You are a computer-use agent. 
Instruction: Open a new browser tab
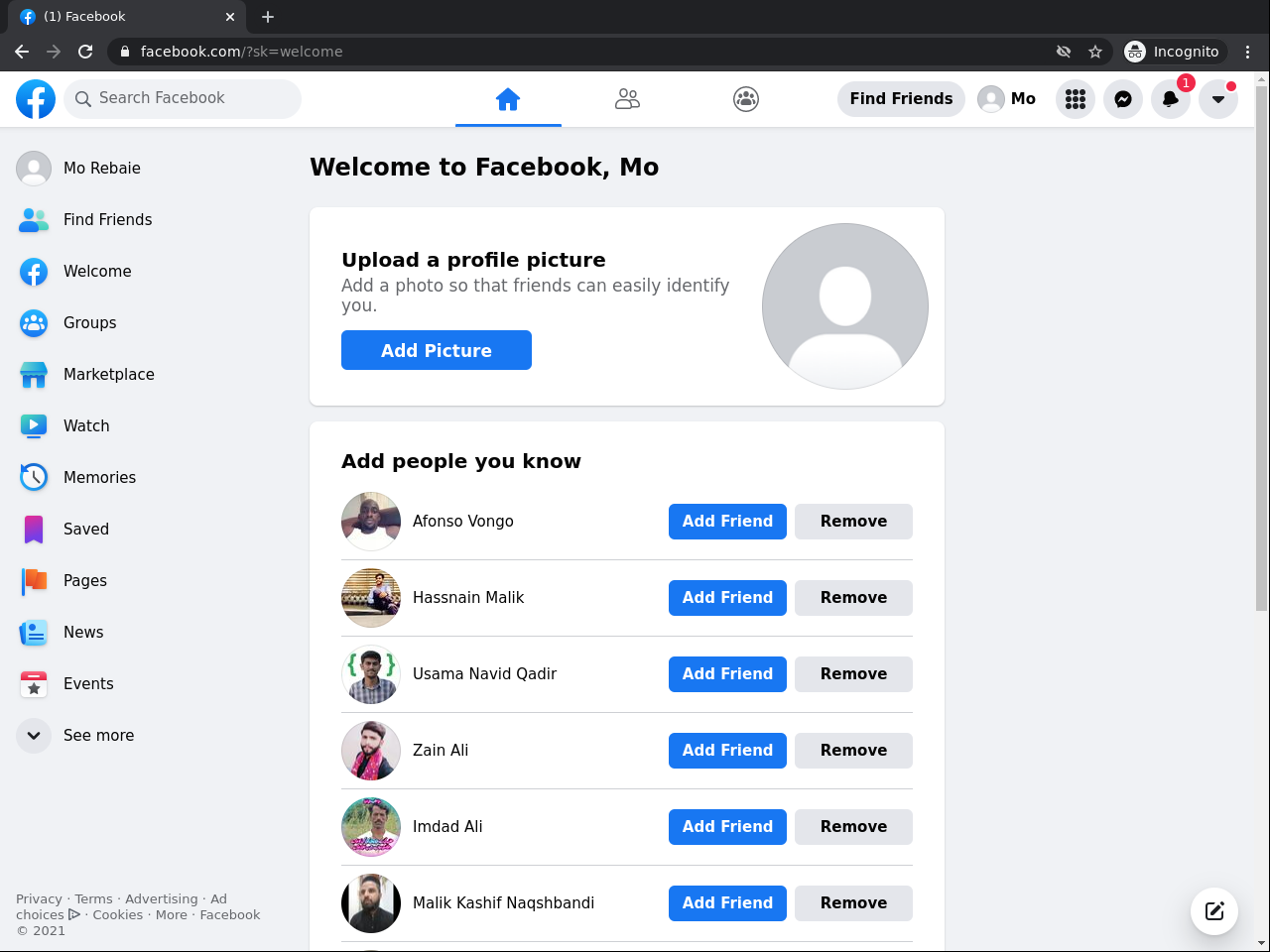click(268, 17)
